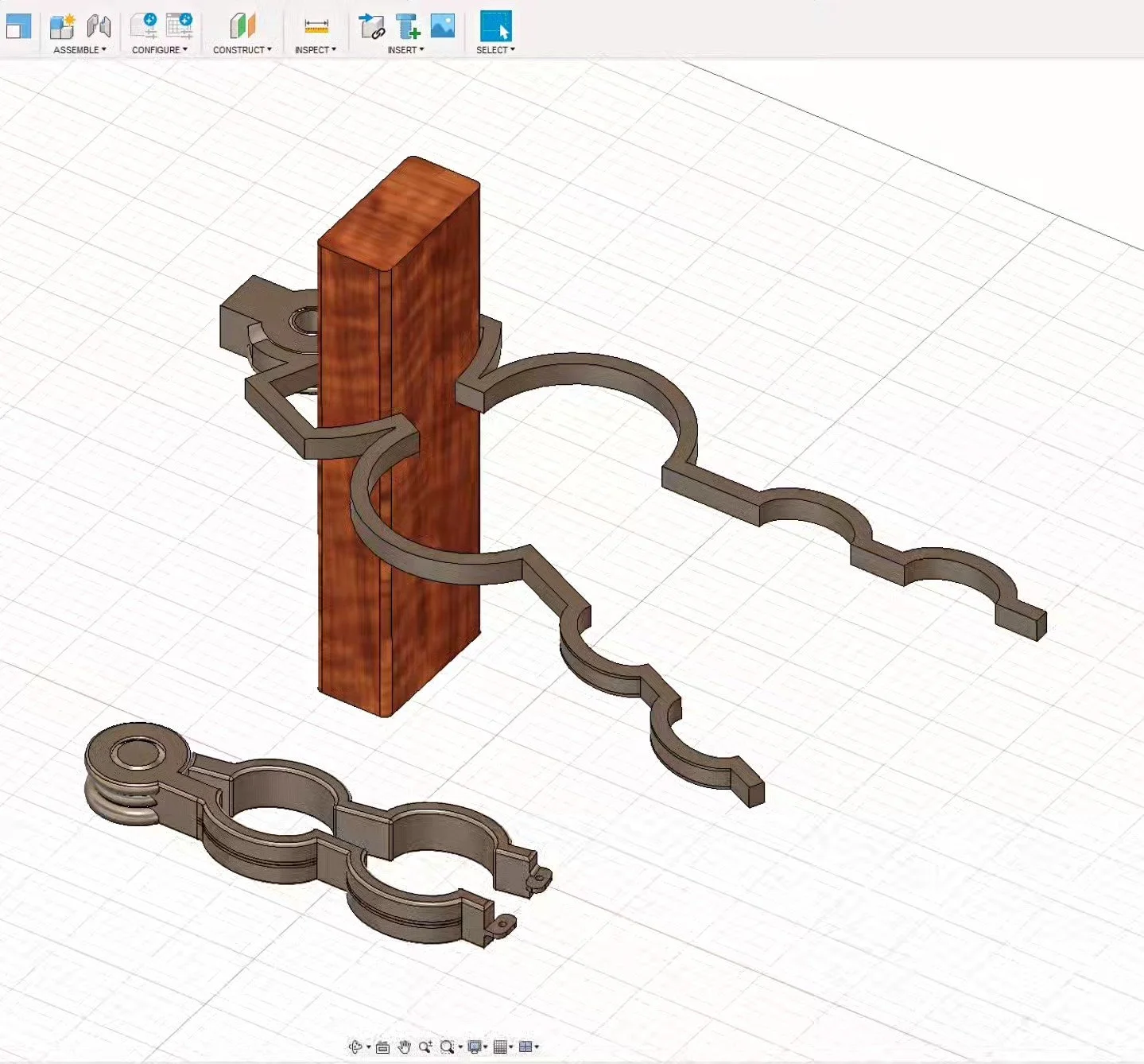Insert a Canvas image
Screen dimensions: 1144x1064
tap(442, 27)
